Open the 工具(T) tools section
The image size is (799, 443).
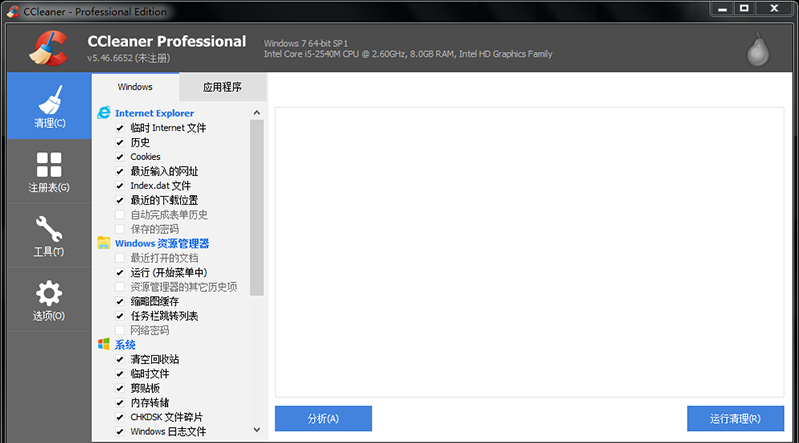point(49,236)
